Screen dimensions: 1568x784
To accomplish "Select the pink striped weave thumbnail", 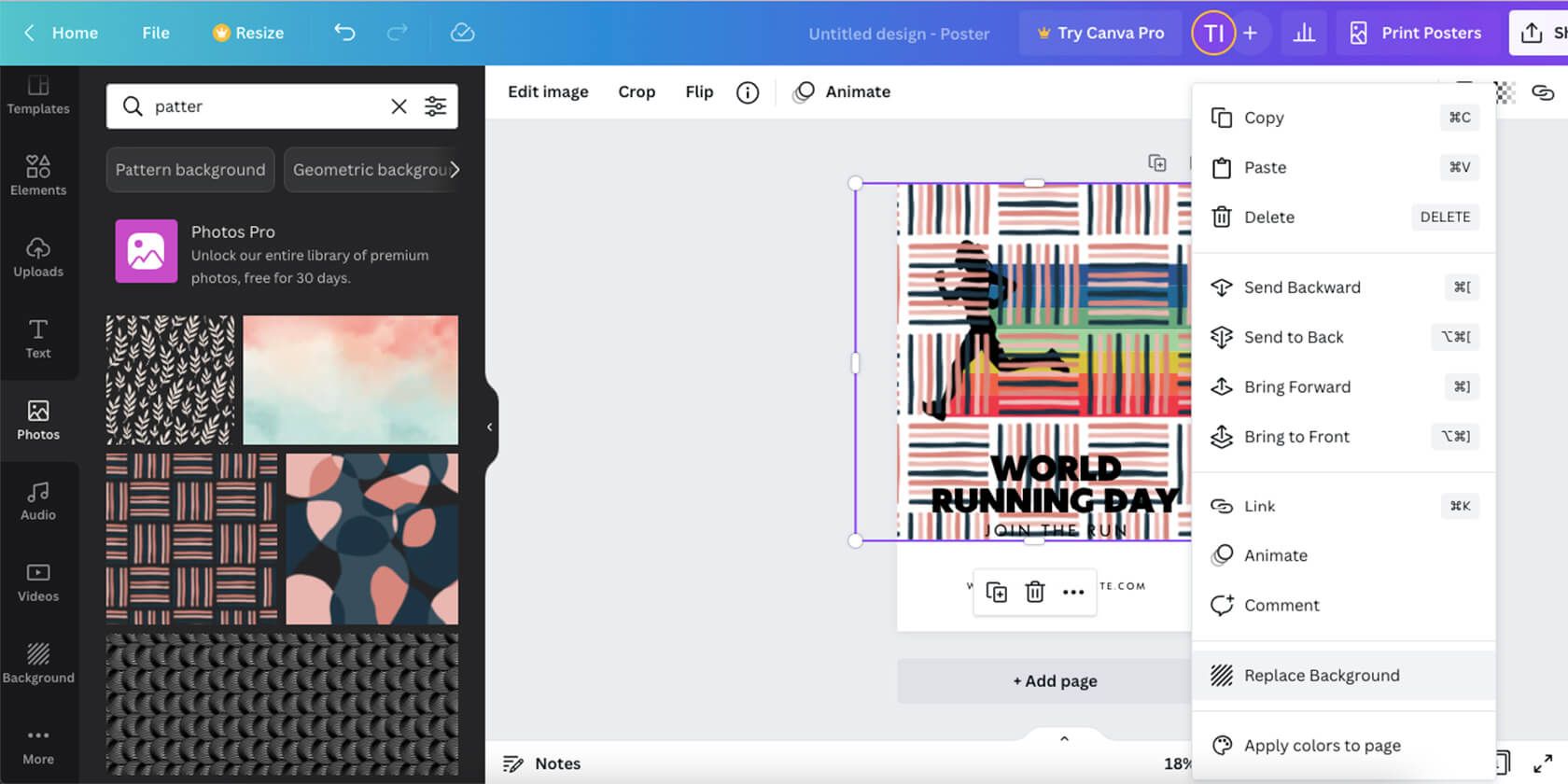I will pos(191,539).
